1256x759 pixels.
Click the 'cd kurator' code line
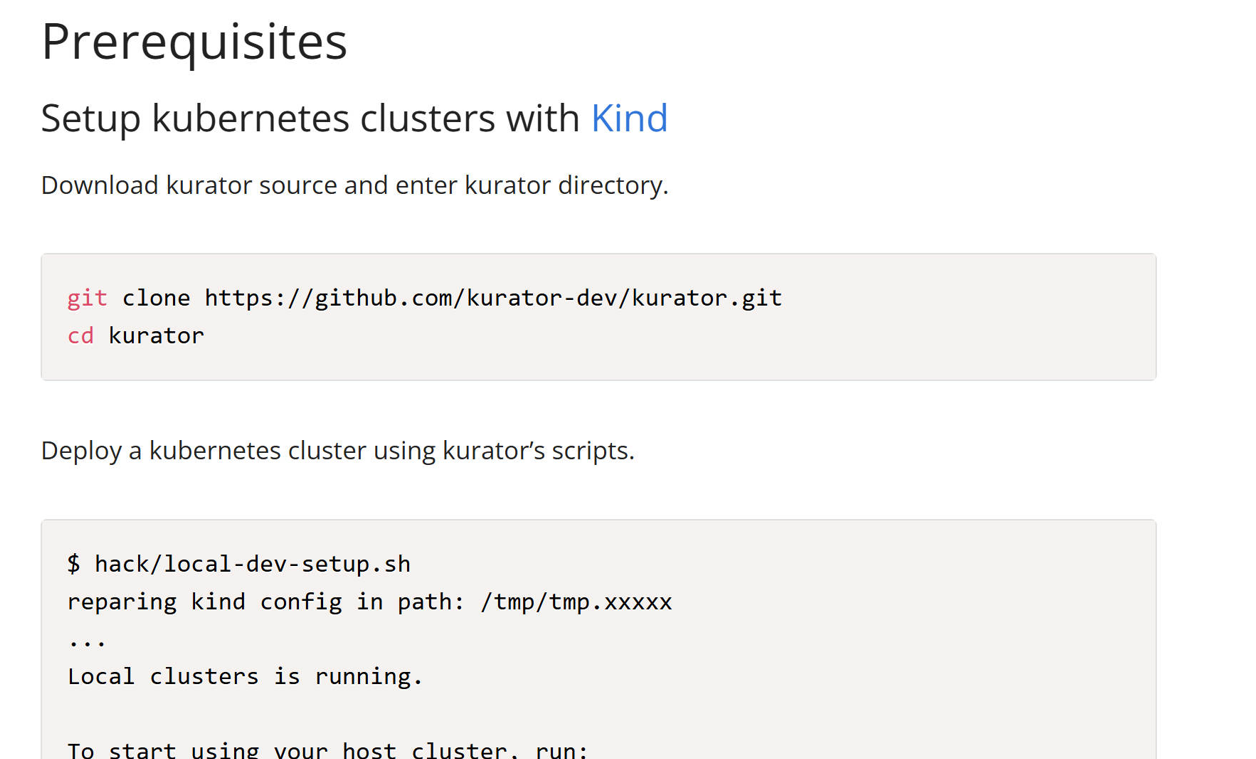pyautogui.click(x=135, y=335)
